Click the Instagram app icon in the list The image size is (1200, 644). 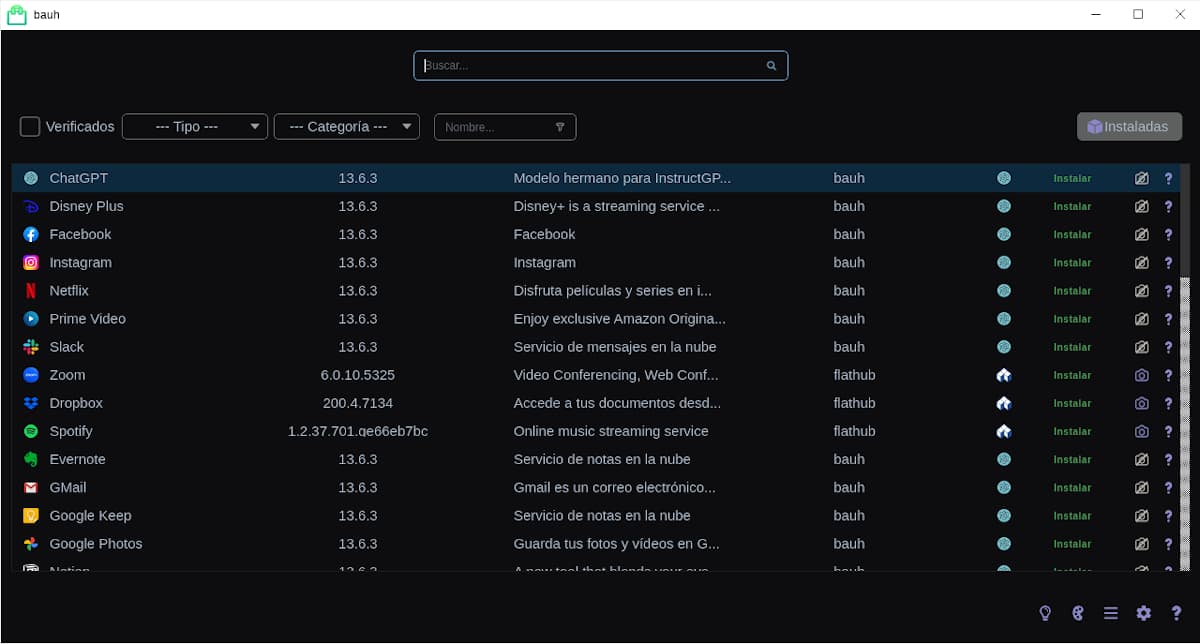point(31,262)
